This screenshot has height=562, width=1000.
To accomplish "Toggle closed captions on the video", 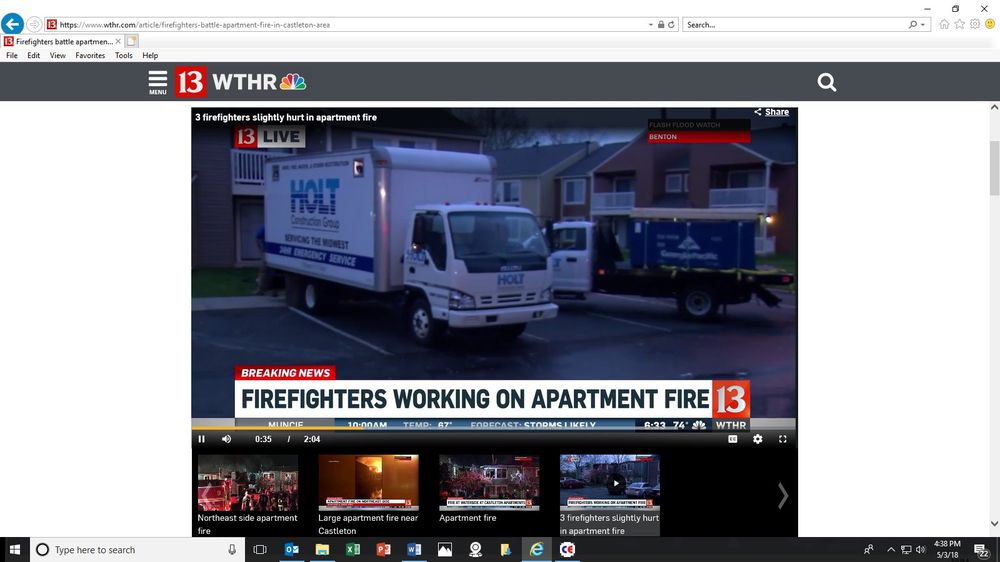I will 732,439.
